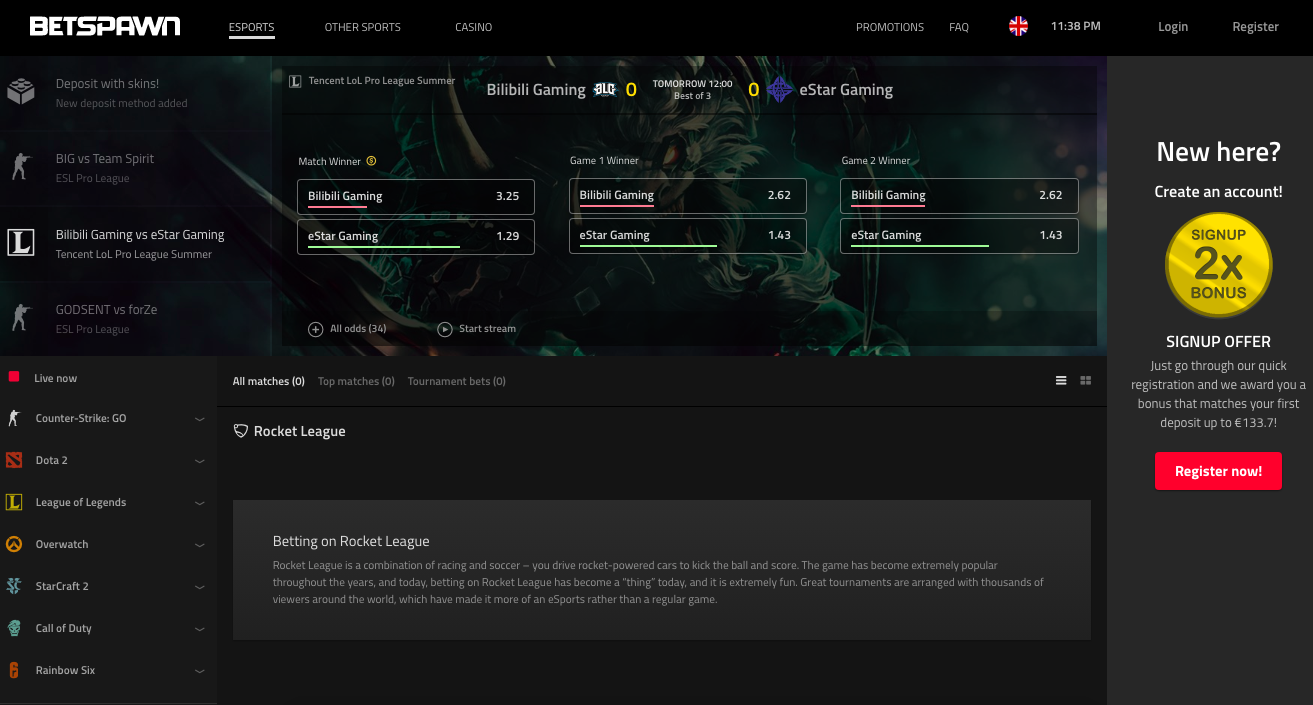Click the red Live now indicator icon
Image resolution: width=1313 pixels, height=705 pixels.
[x=14, y=378]
